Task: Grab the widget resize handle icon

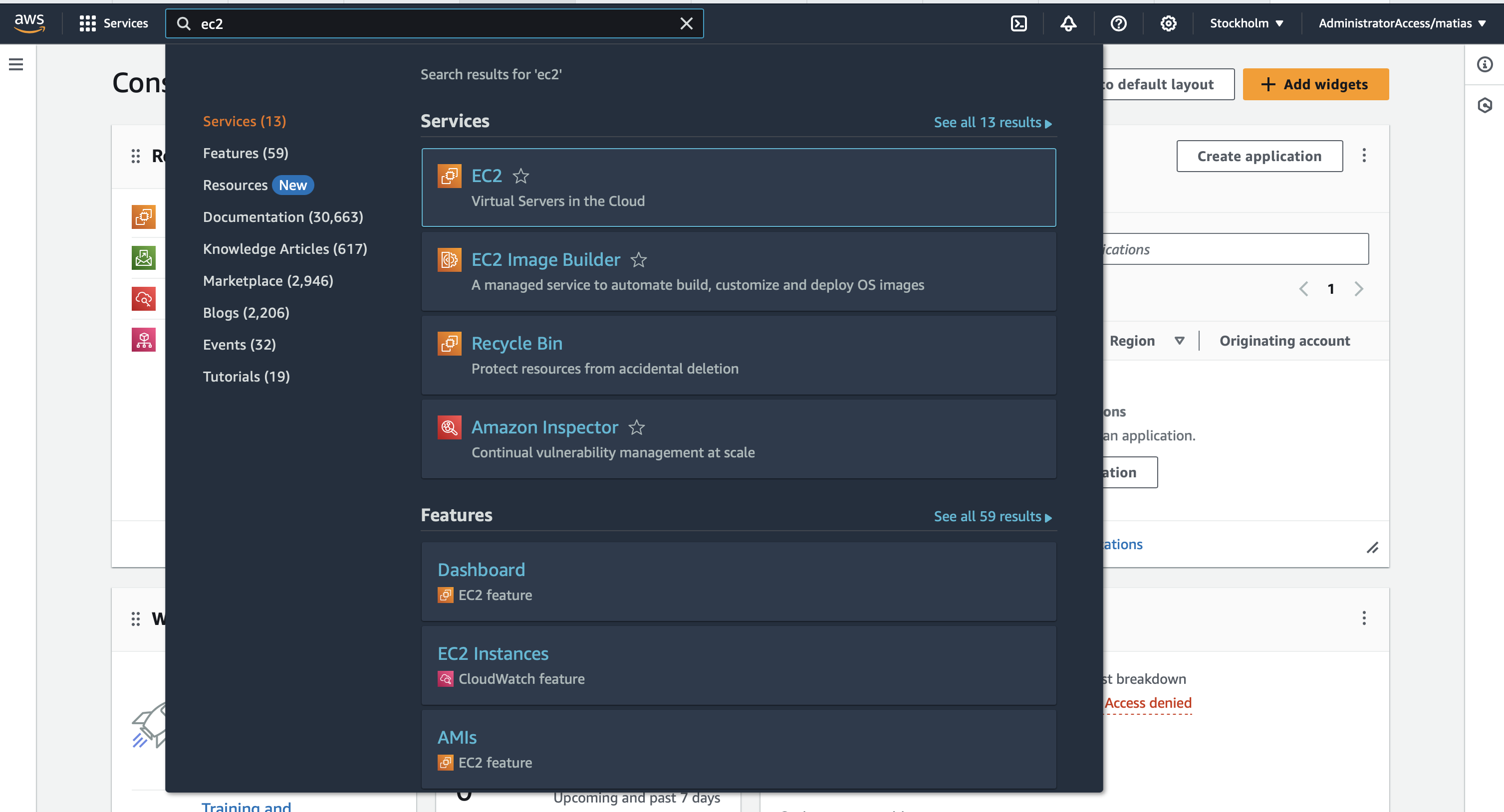Action: [1372, 548]
